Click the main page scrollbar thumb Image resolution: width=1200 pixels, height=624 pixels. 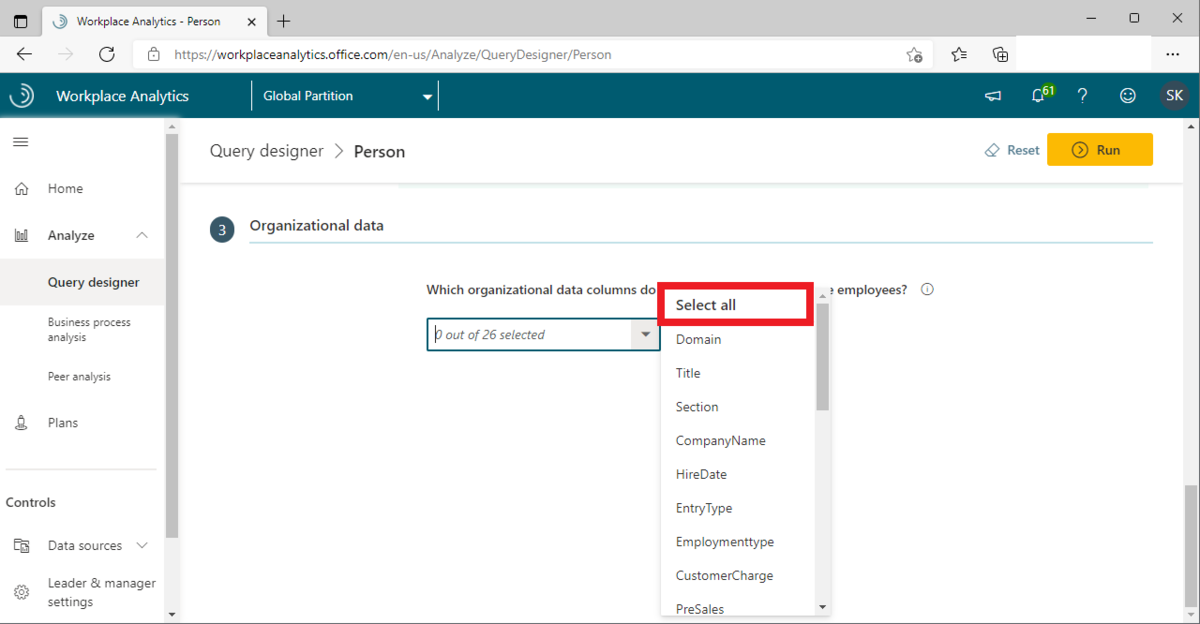click(1190, 545)
